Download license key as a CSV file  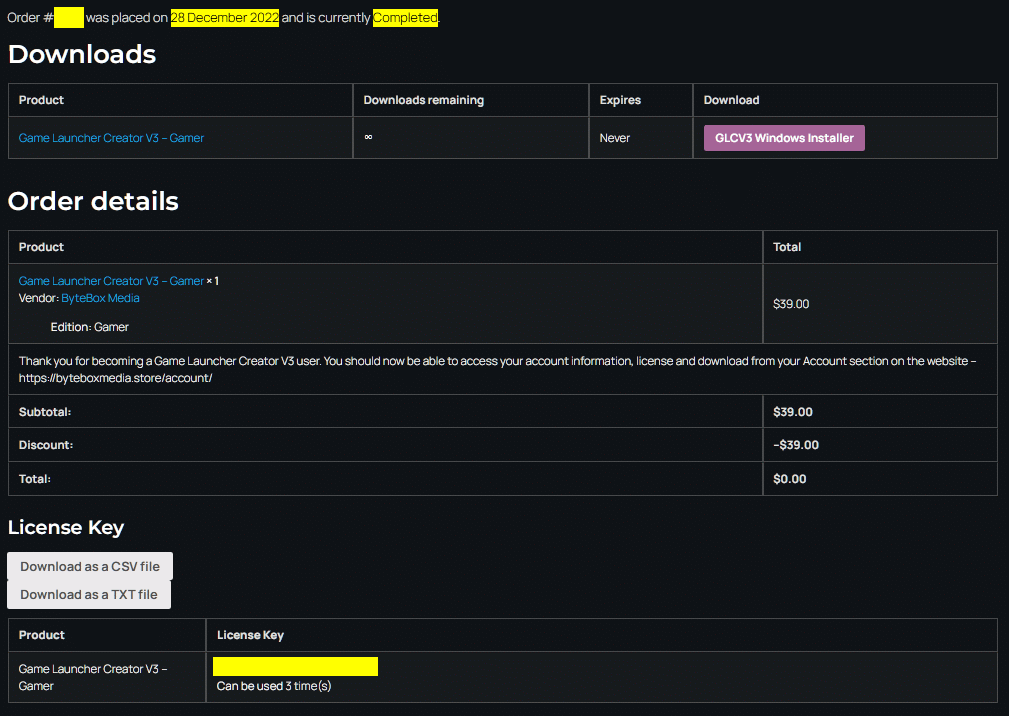90,566
